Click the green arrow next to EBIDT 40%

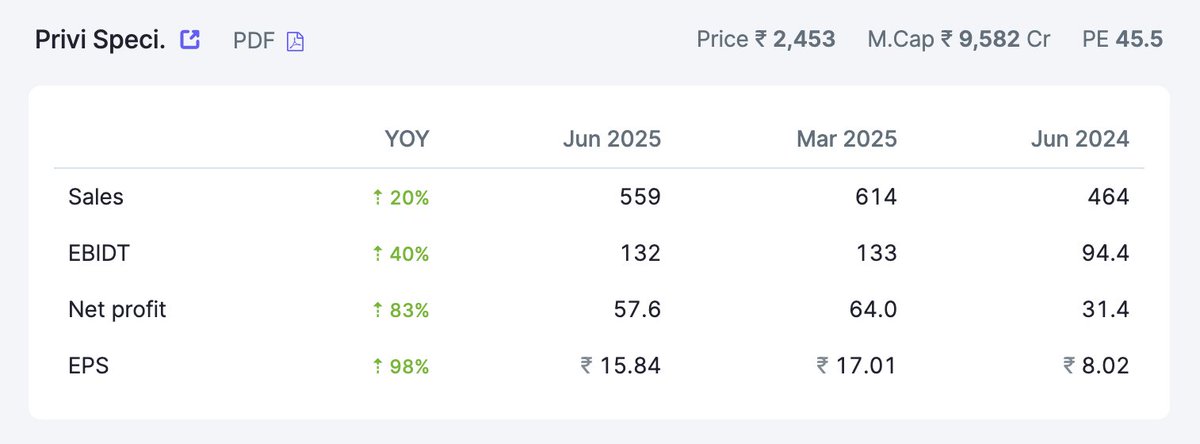(x=377, y=254)
